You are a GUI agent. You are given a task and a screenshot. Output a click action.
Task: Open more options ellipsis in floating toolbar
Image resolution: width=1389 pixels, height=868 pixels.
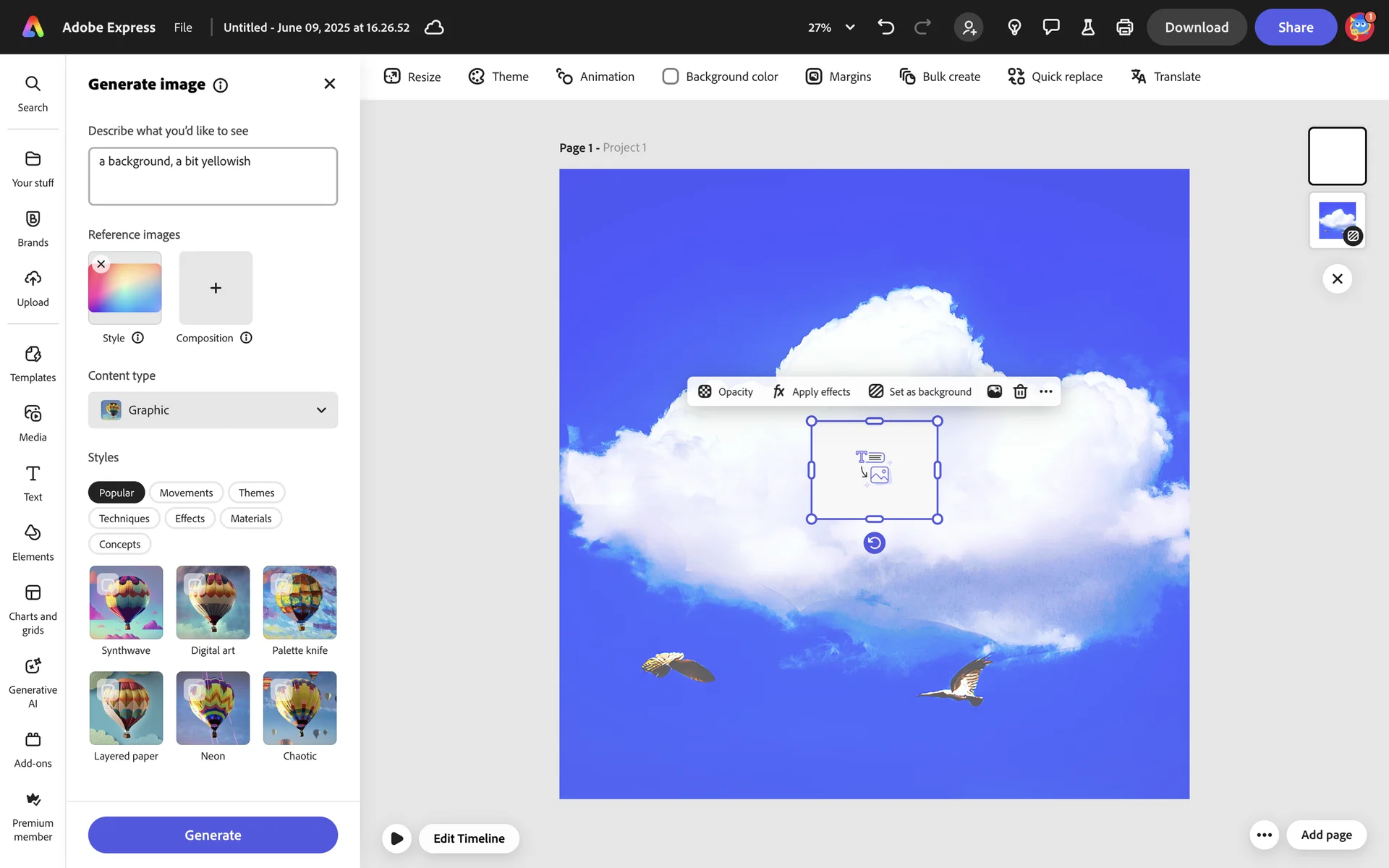tap(1046, 391)
